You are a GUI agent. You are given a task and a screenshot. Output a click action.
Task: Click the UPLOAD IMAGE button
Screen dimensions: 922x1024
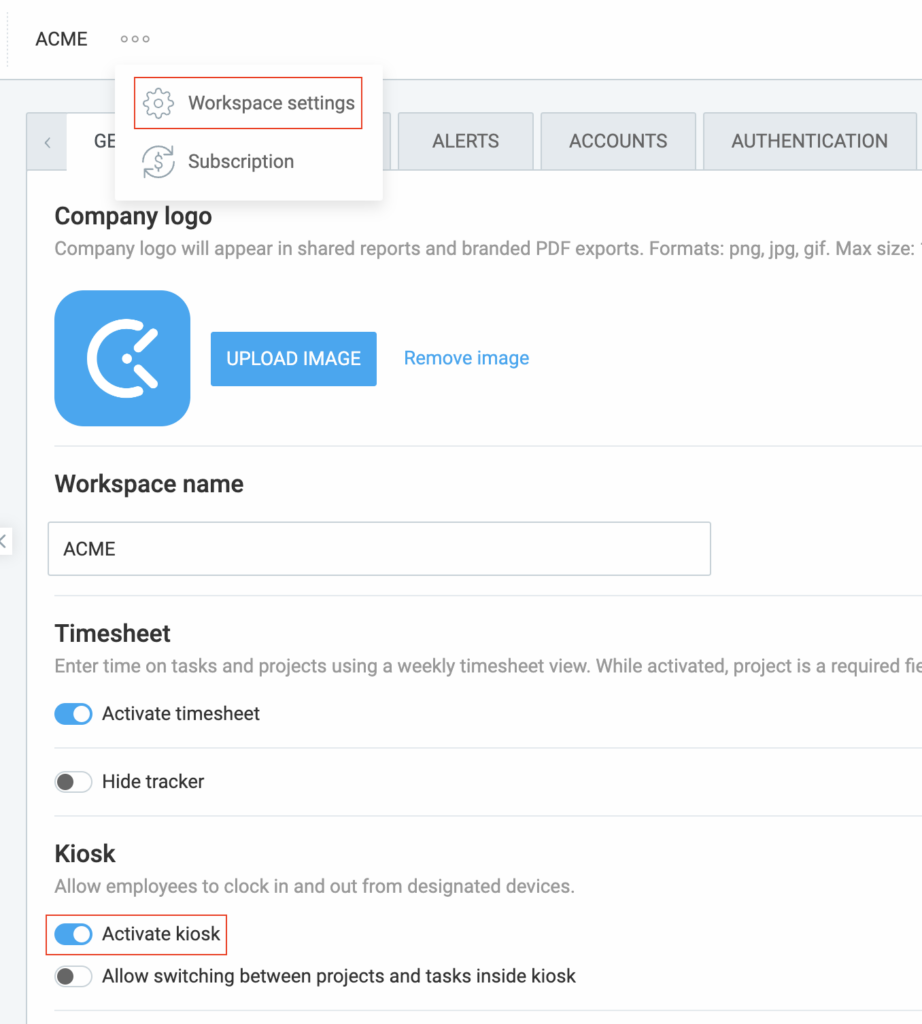pyautogui.click(x=293, y=359)
